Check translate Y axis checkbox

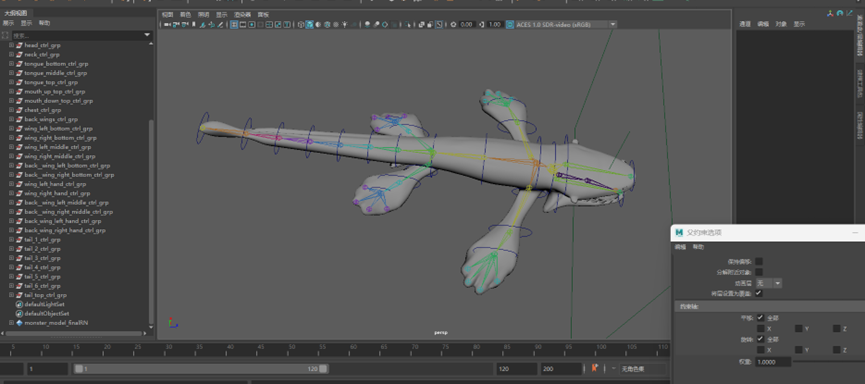[799, 329]
